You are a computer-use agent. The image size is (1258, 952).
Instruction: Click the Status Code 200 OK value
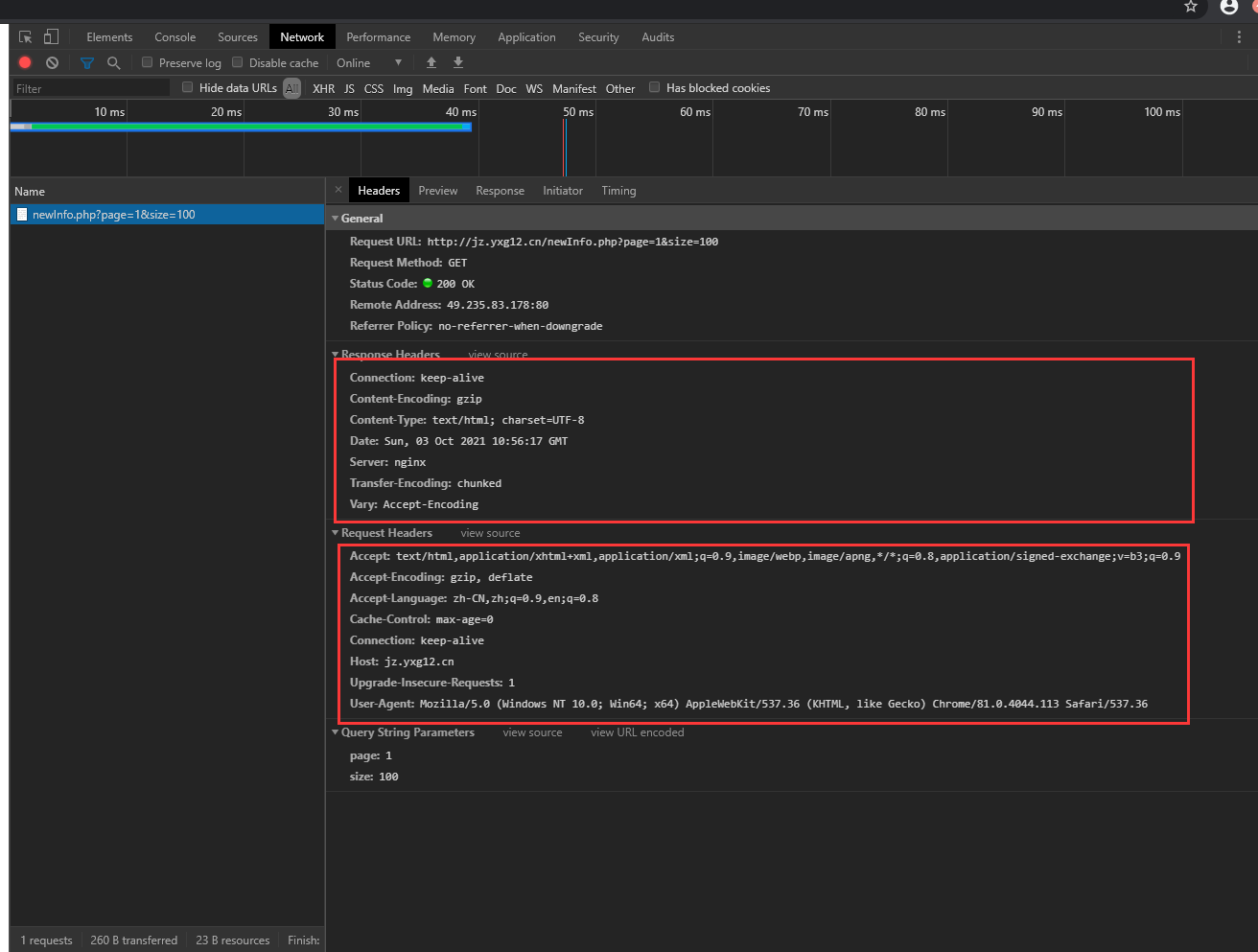pos(455,284)
